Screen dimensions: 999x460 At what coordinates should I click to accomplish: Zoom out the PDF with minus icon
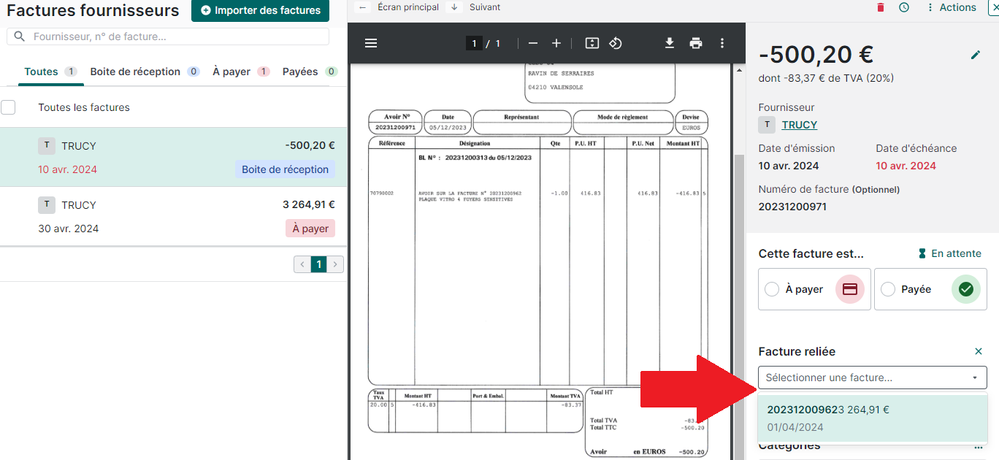533,43
